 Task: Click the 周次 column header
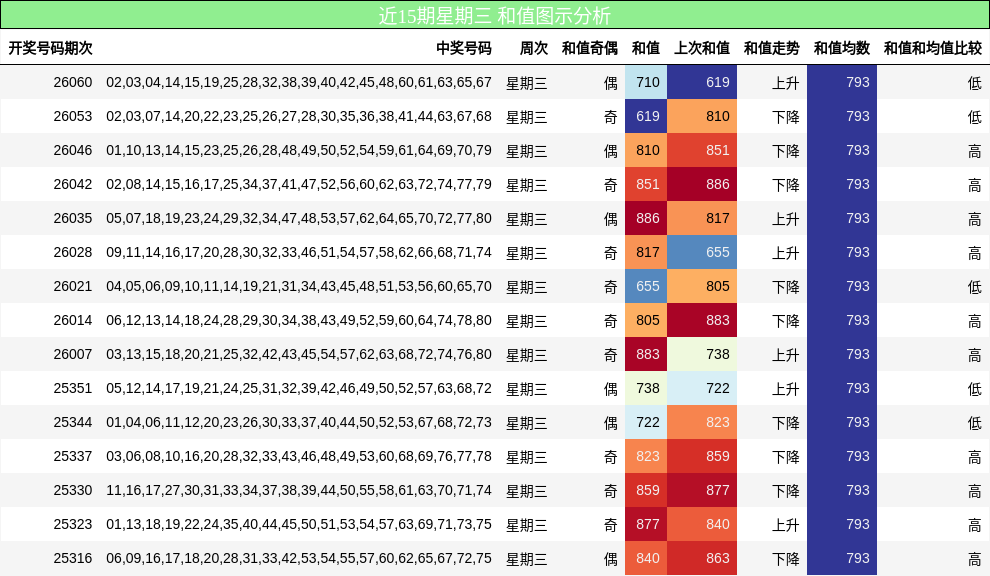click(x=533, y=45)
